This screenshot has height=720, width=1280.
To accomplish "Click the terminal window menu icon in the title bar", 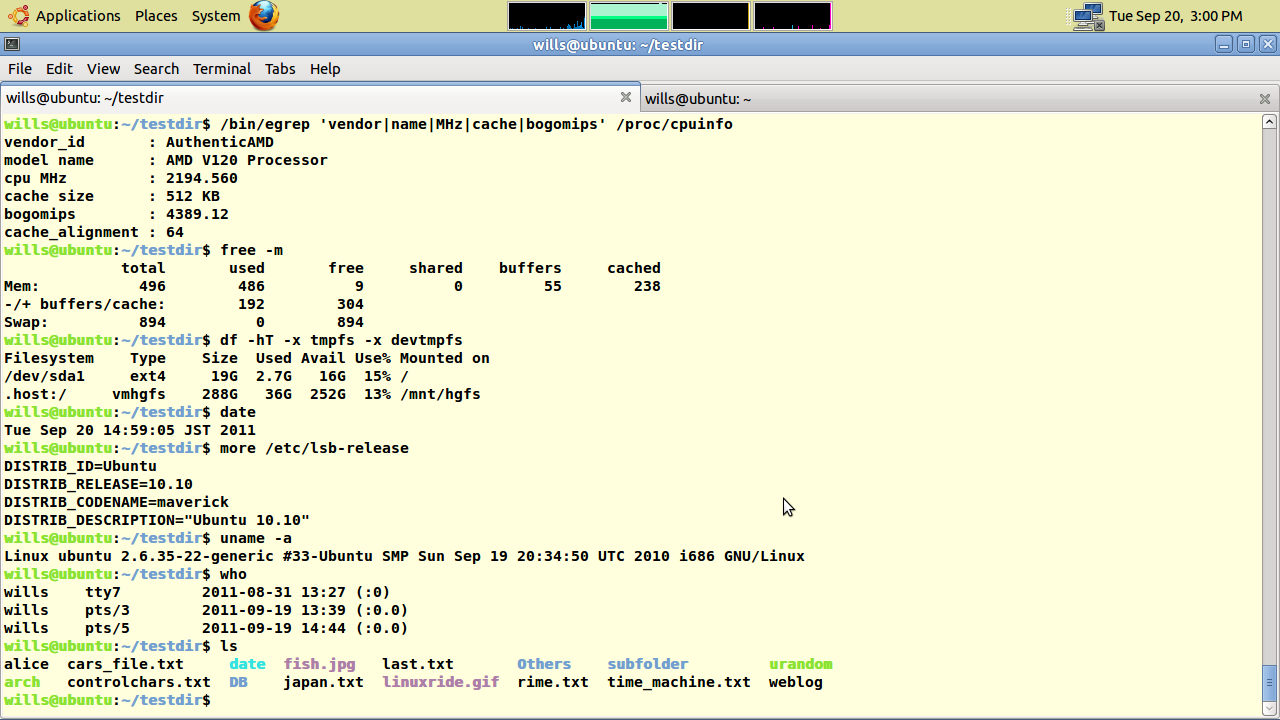I will 11,44.
